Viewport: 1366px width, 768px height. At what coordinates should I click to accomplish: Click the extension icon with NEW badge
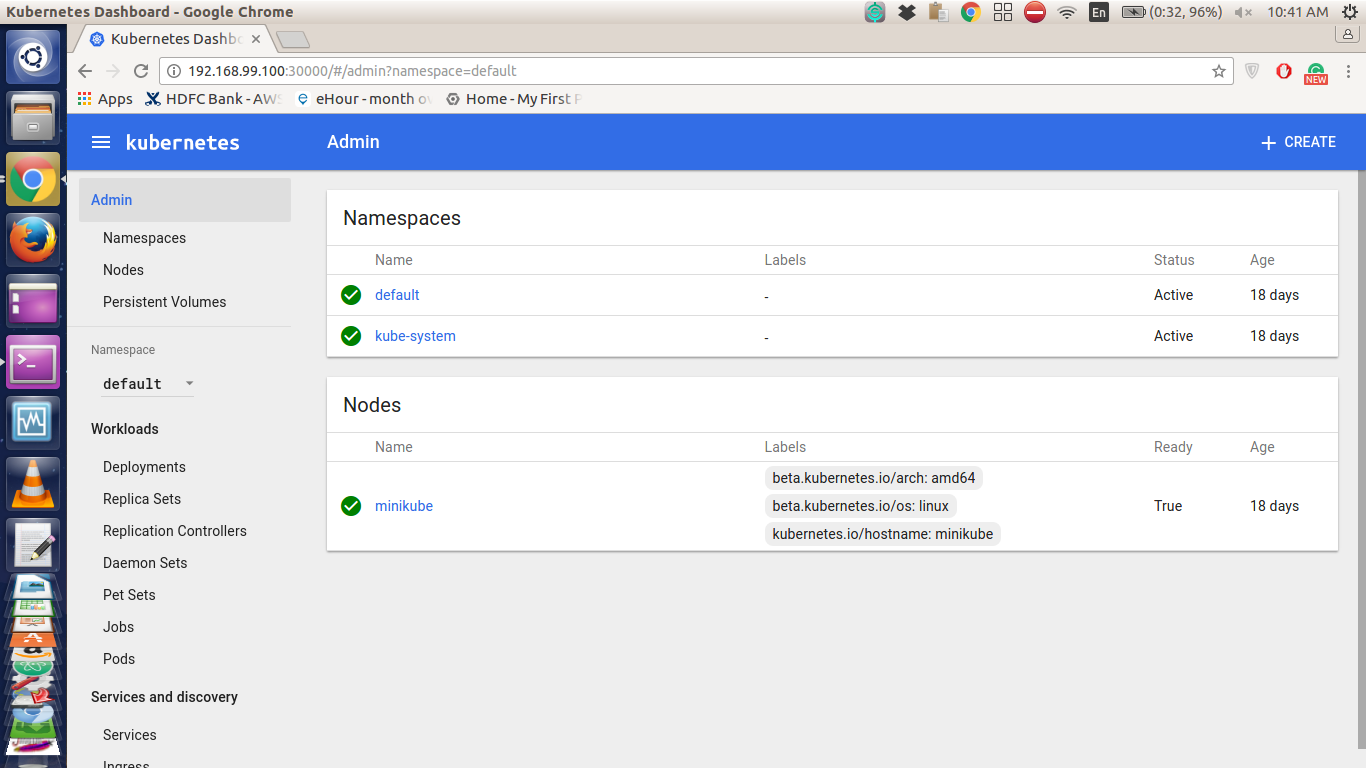(x=1316, y=72)
